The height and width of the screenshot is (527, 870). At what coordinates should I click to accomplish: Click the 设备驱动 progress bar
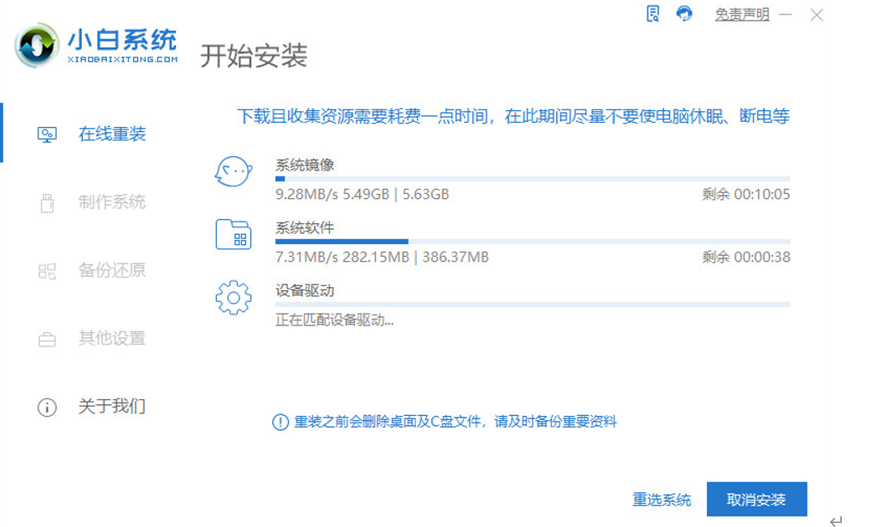coord(533,305)
